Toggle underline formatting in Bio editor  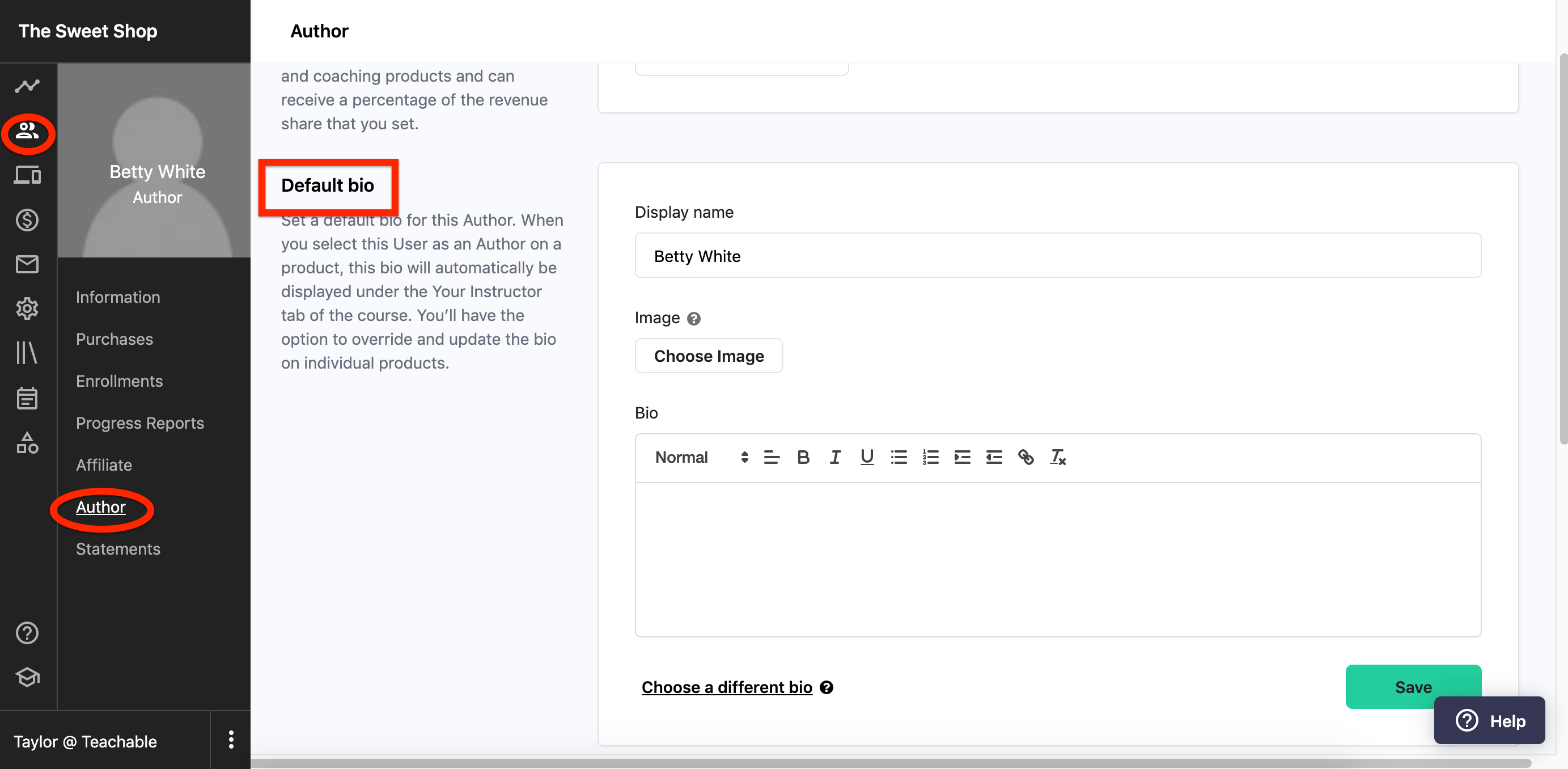867,457
